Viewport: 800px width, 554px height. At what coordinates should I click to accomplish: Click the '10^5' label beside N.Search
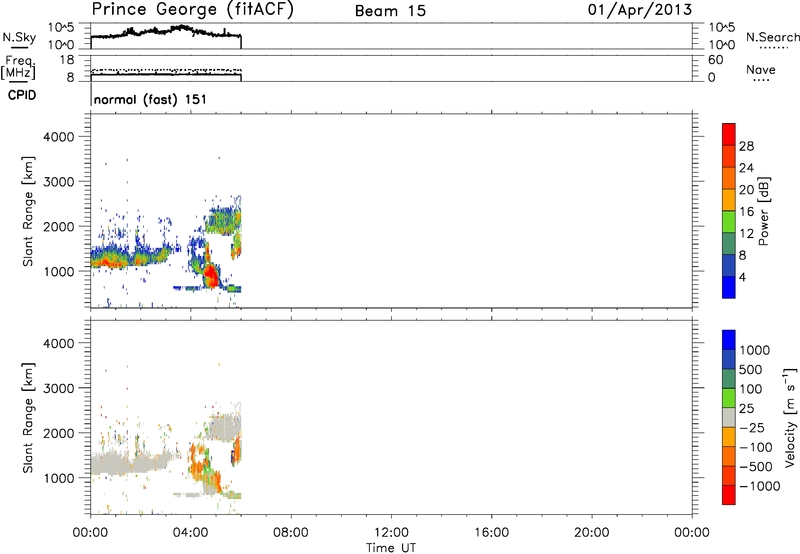coord(722,28)
